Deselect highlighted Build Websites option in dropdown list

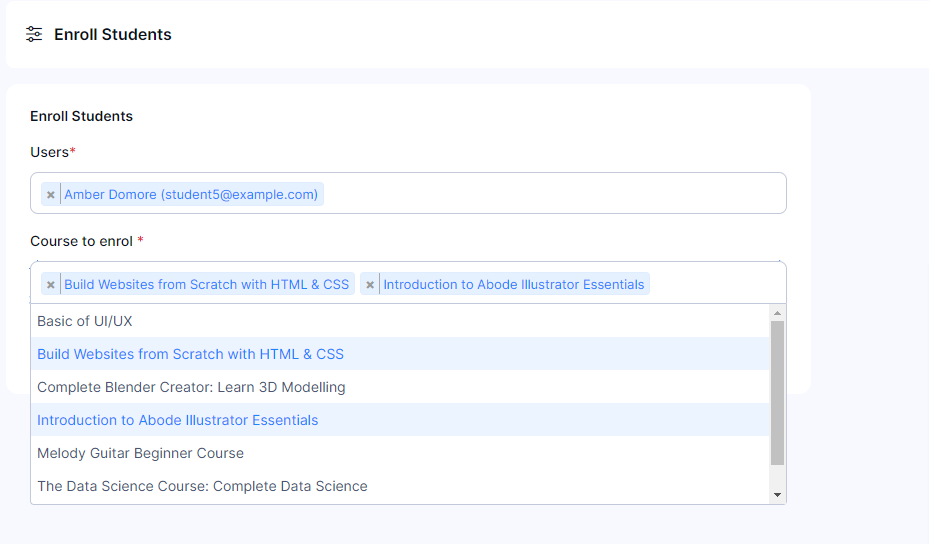click(x=190, y=354)
